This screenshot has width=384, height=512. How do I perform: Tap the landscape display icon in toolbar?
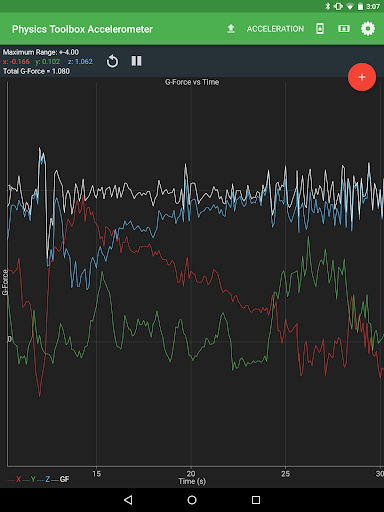click(344, 29)
